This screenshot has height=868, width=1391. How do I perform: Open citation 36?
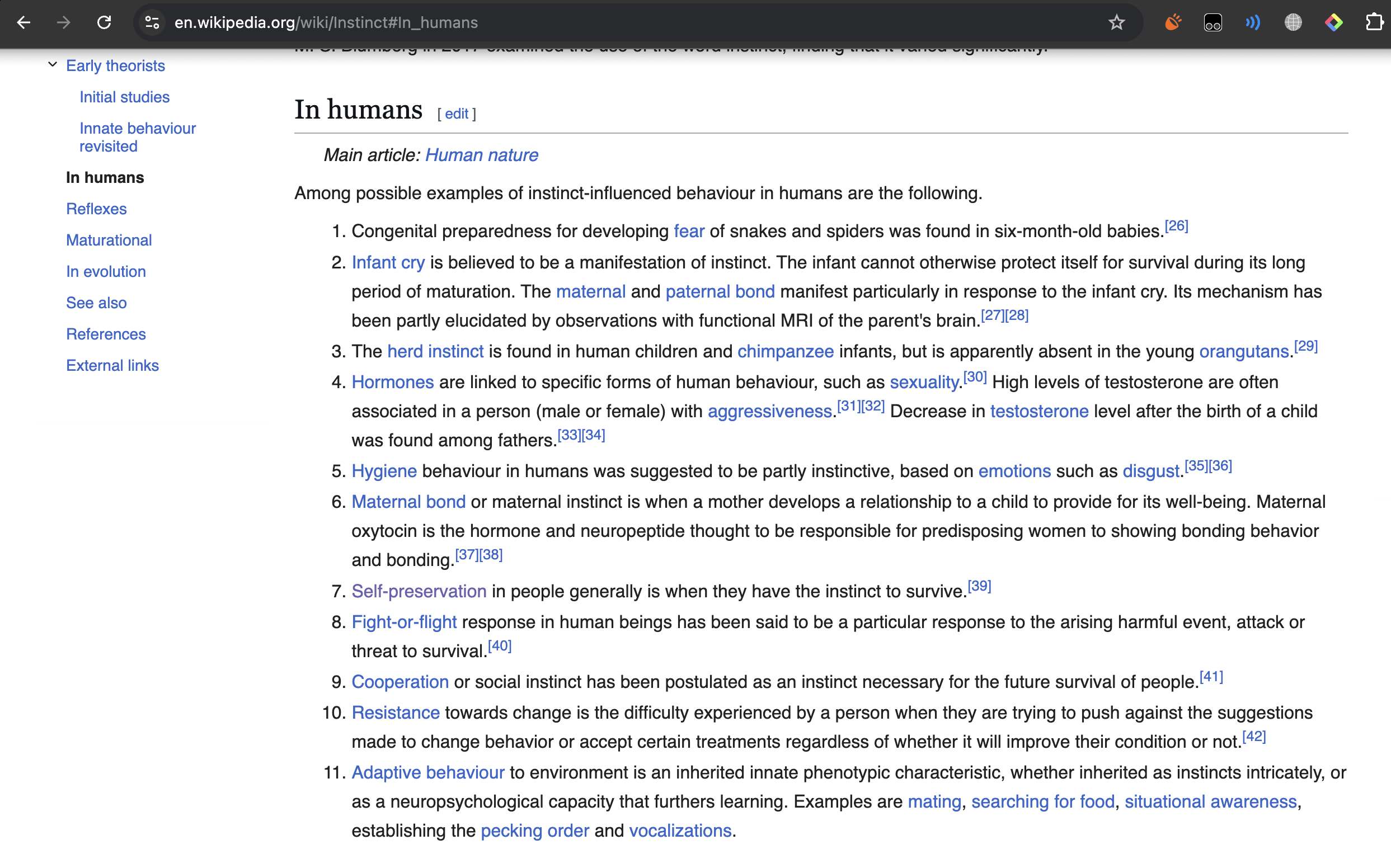[1220, 466]
